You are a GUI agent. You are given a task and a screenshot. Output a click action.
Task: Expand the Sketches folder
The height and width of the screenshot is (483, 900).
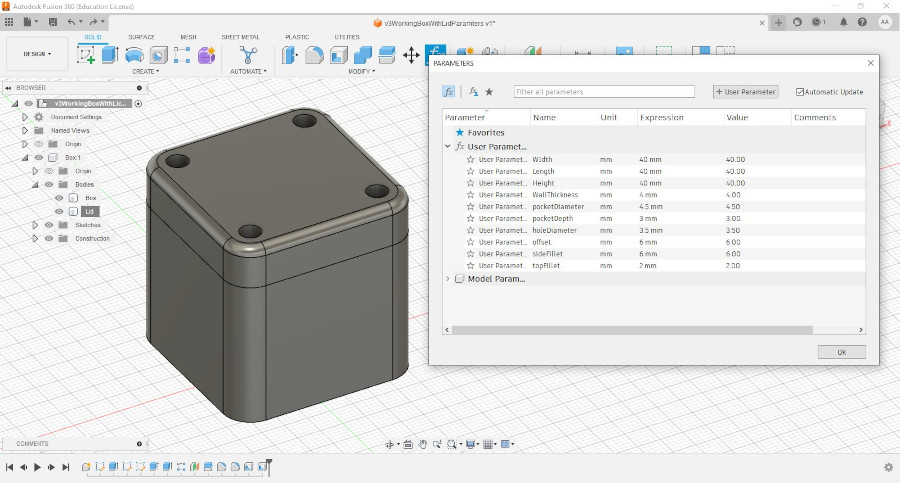tap(35, 225)
